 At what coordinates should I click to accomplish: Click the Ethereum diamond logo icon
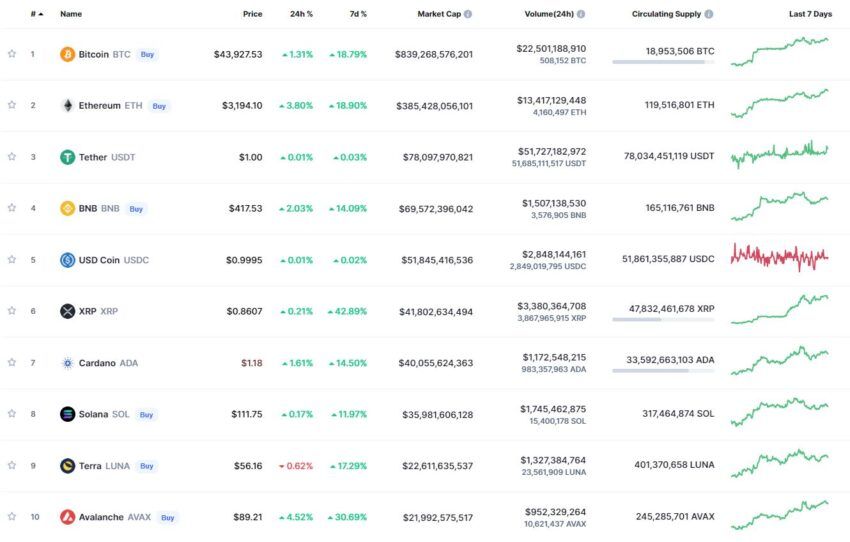[x=67, y=105]
